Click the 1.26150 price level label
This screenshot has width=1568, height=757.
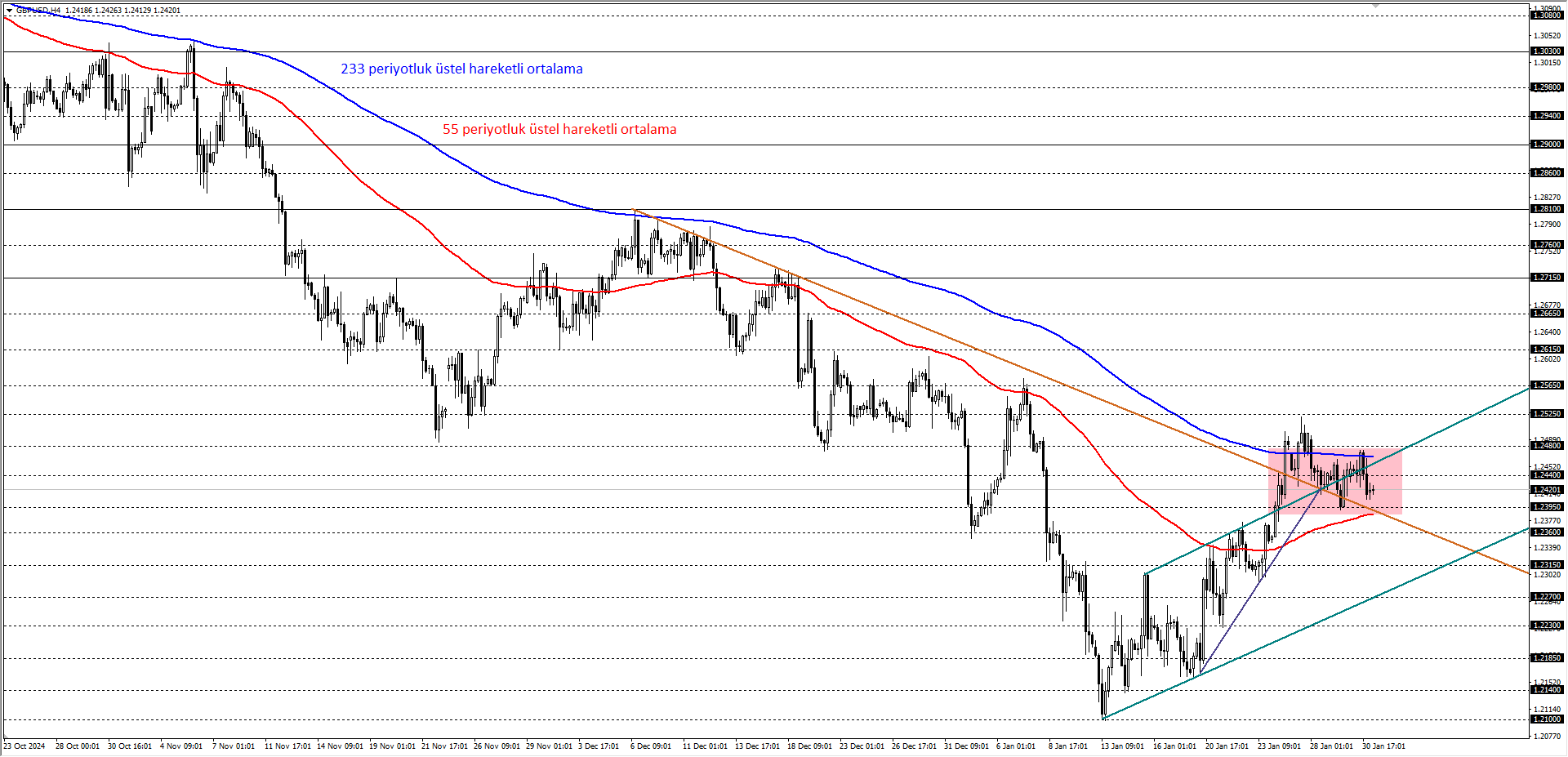[1547, 350]
